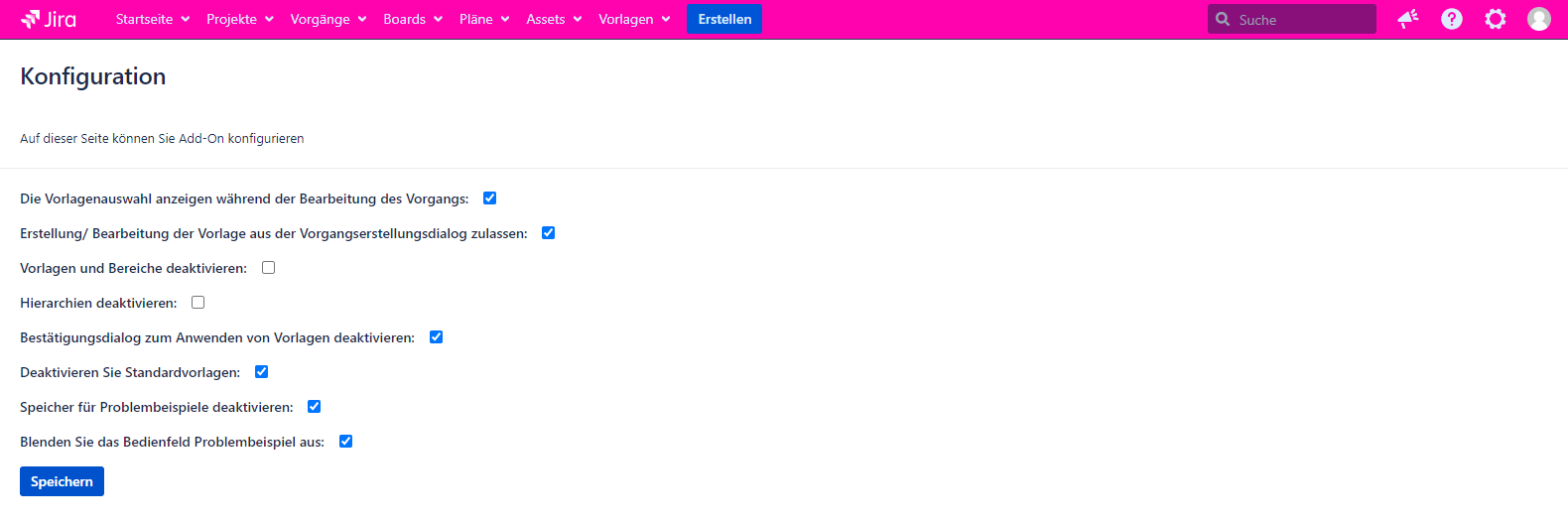This screenshot has width=1568, height=524.
Task: Click into the Suche search field
Action: tap(1300, 19)
